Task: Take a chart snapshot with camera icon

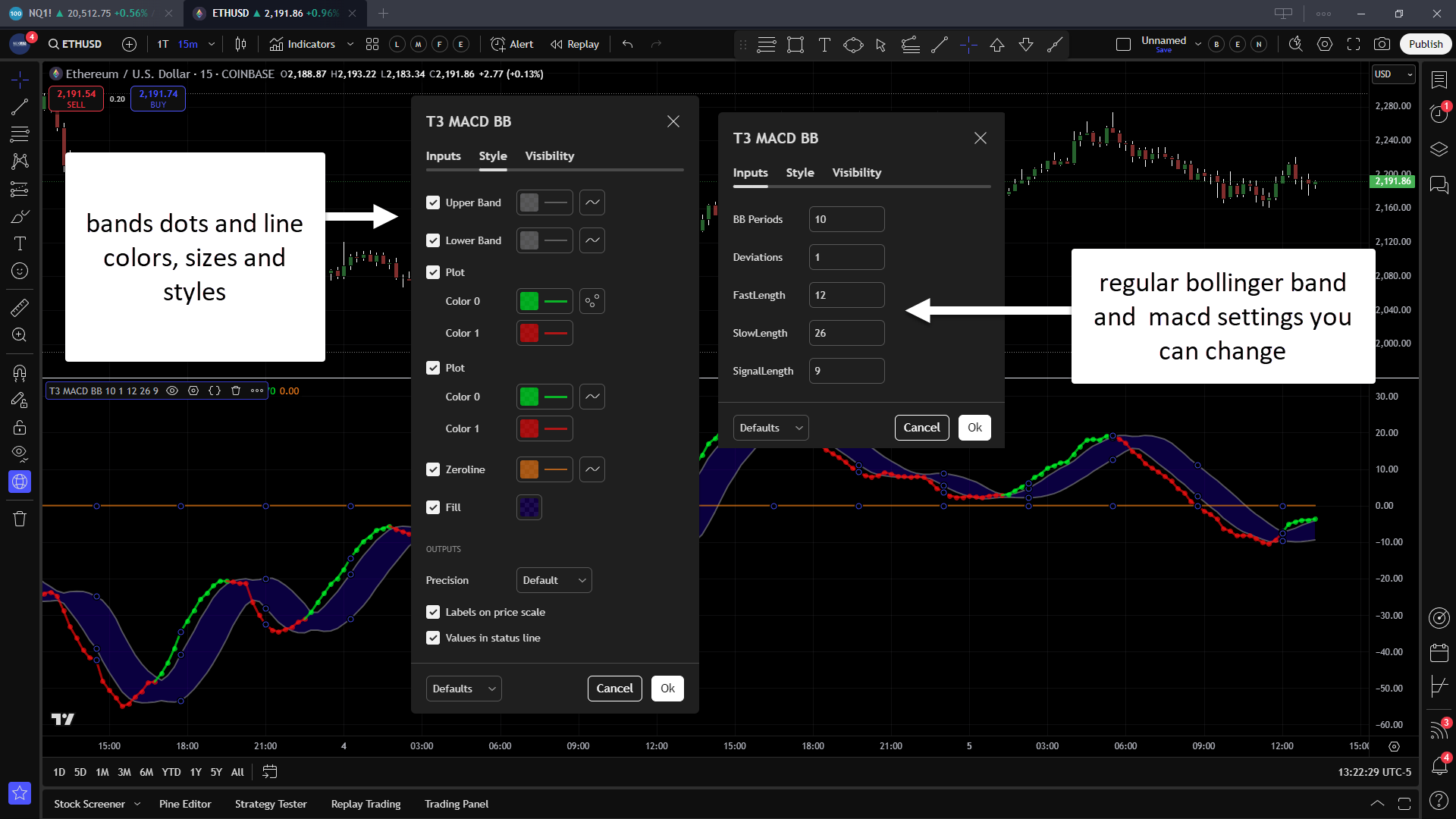Action: coord(1382,44)
